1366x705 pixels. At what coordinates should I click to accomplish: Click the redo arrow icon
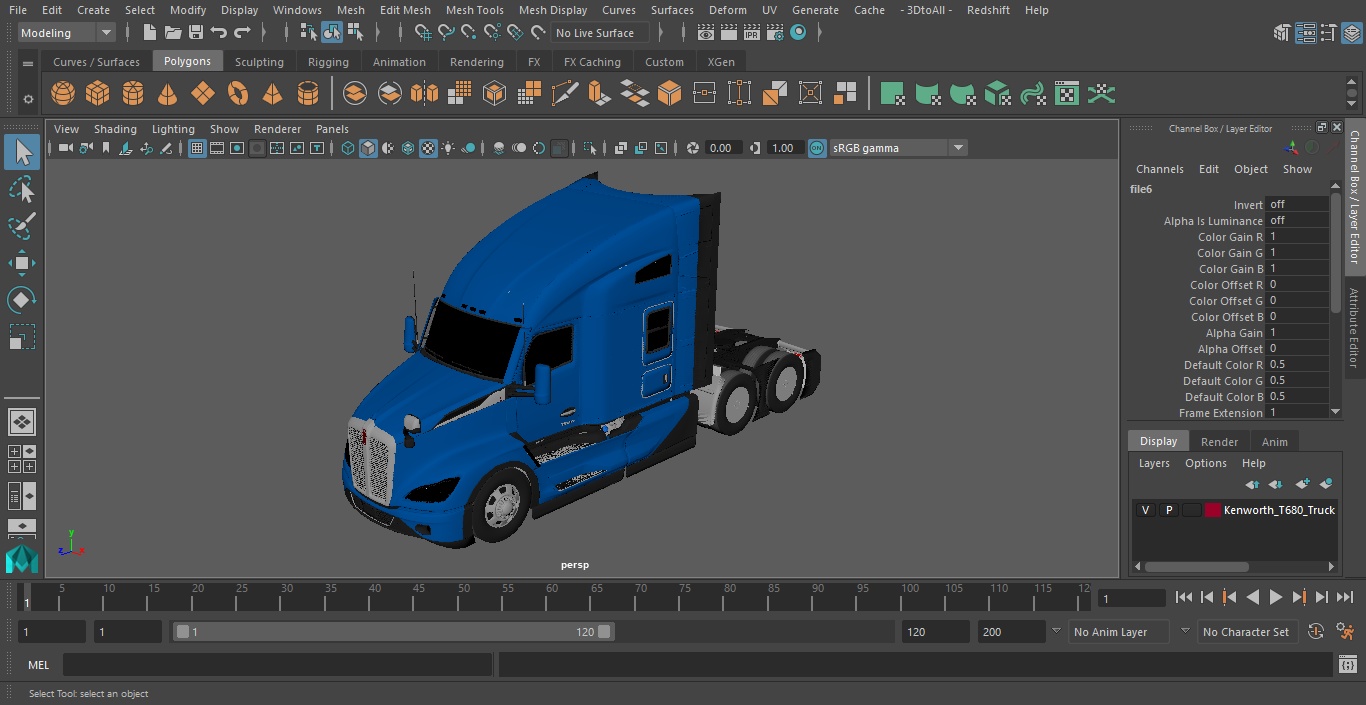click(x=242, y=33)
